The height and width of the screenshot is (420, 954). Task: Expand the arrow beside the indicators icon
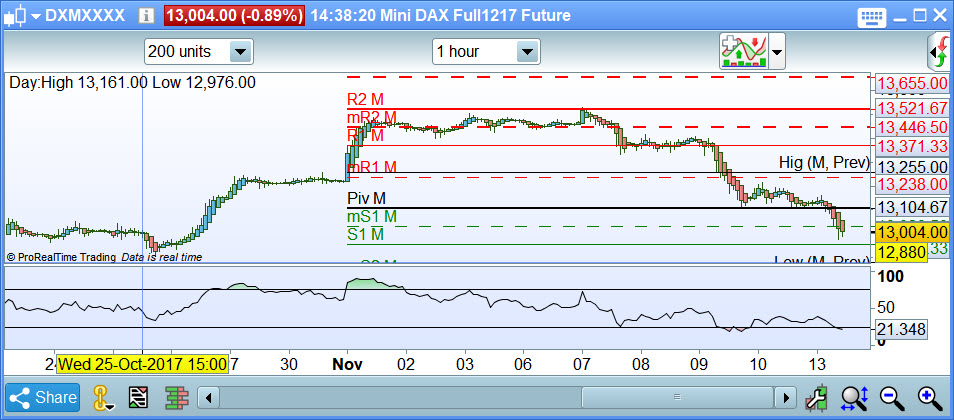pos(777,52)
